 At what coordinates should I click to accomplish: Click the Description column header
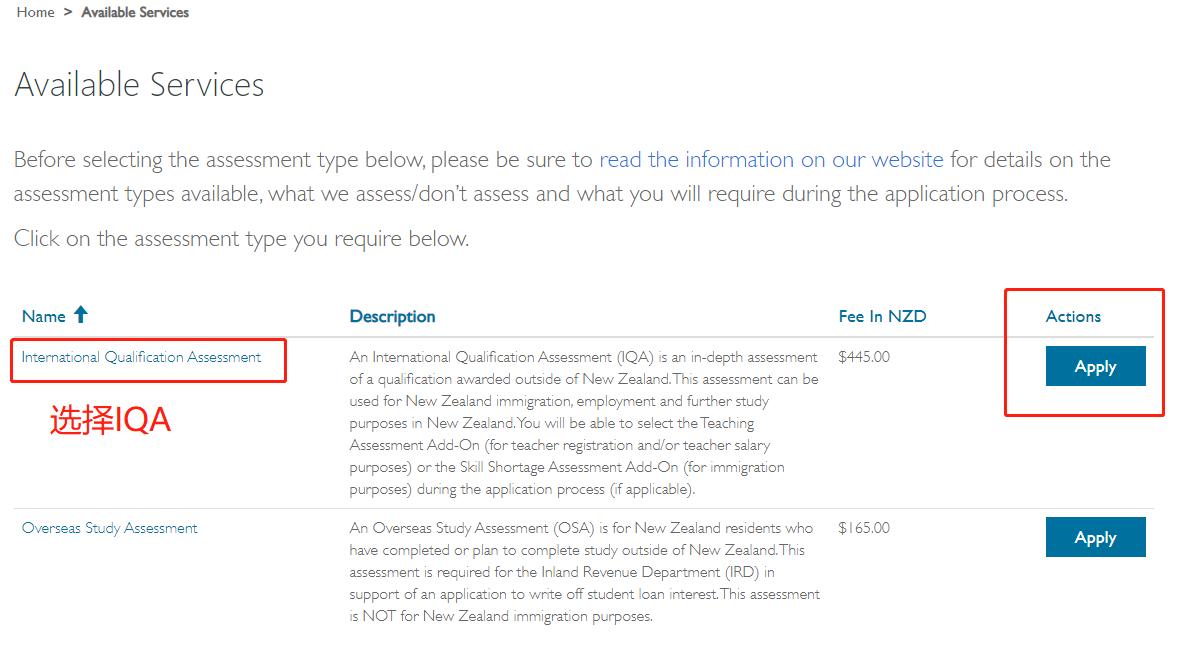pyautogui.click(x=392, y=316)
